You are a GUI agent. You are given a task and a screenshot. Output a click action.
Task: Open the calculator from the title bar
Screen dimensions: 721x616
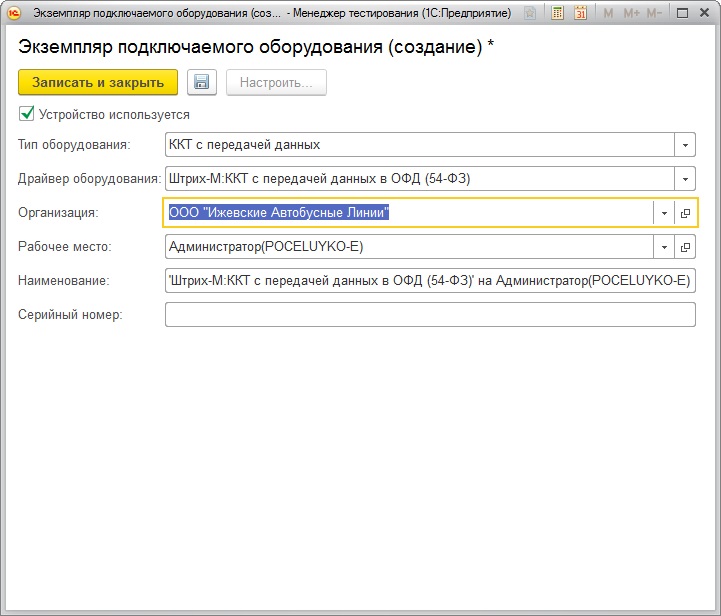(557, 13)
